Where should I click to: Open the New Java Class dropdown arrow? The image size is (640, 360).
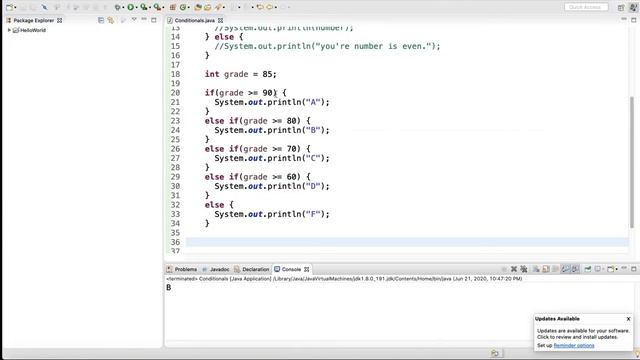[x=189, y=7]
